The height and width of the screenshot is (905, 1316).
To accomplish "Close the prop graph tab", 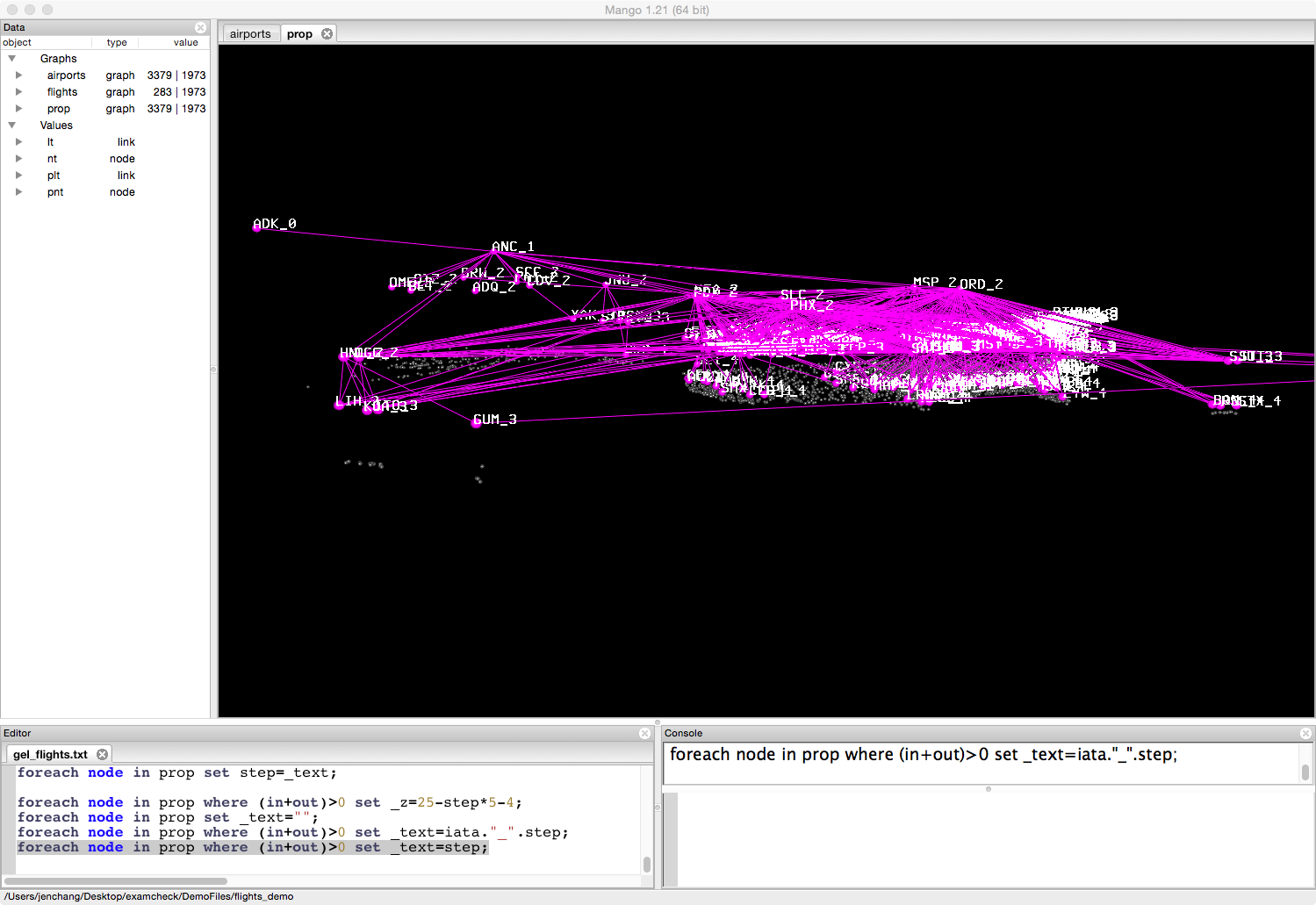I will (327, 33).
